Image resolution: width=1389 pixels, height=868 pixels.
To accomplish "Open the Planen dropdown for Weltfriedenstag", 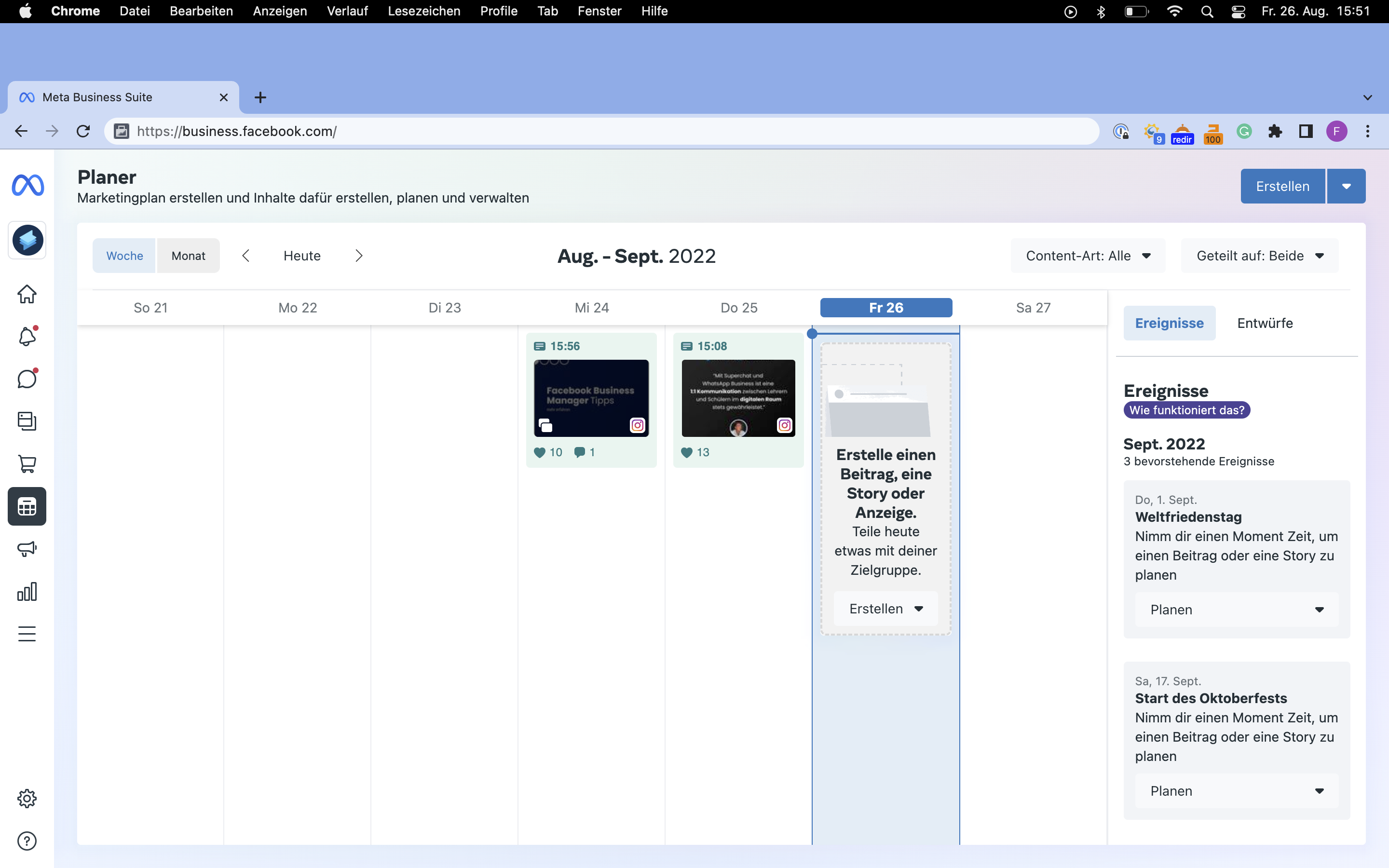I will click(1236, 610).
